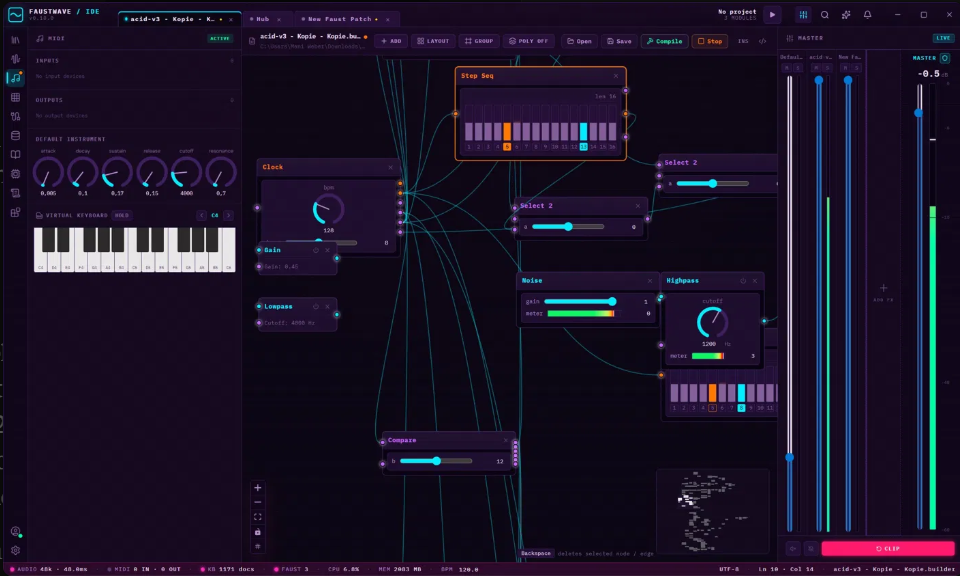Select the MIDI music-note sidebar icon
This screenshot has width=960, height=576.
(x=15, y=78)
